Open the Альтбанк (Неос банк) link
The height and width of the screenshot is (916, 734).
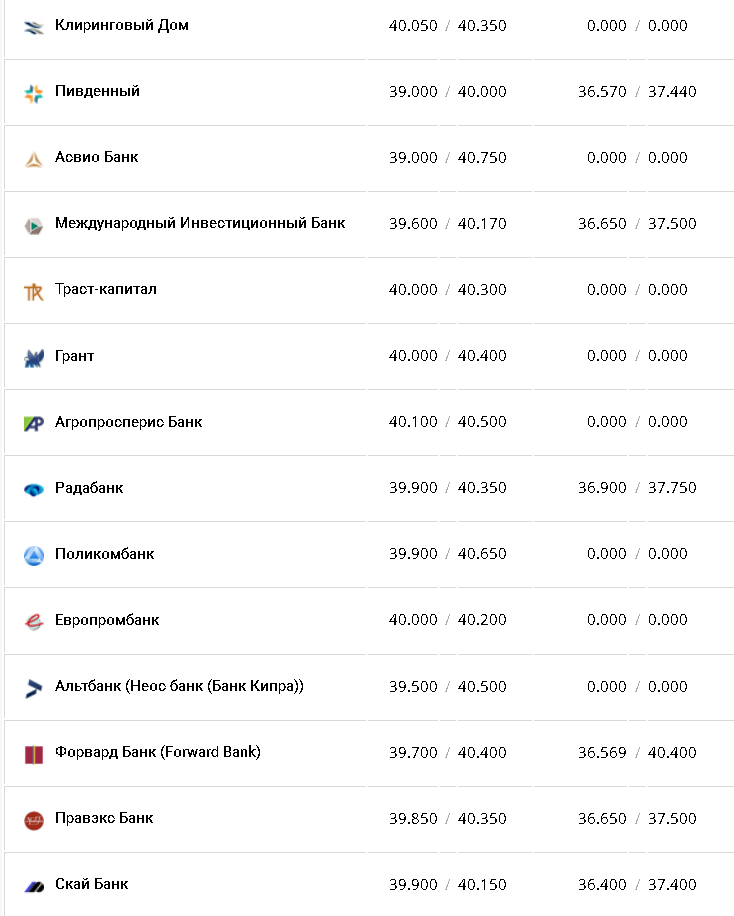pyautogui.click(x=179, y=686)
